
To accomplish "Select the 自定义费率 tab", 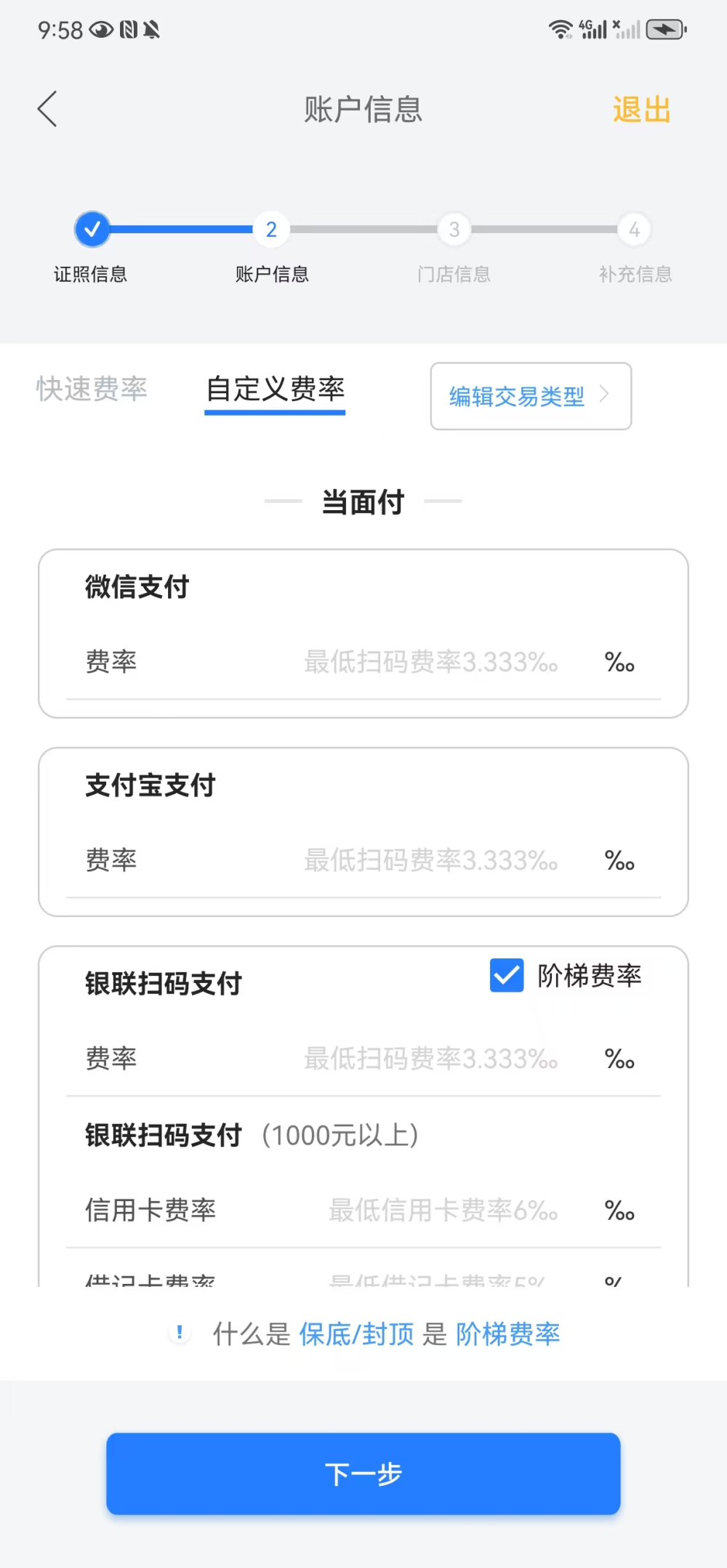I will (x=275, y=390).
